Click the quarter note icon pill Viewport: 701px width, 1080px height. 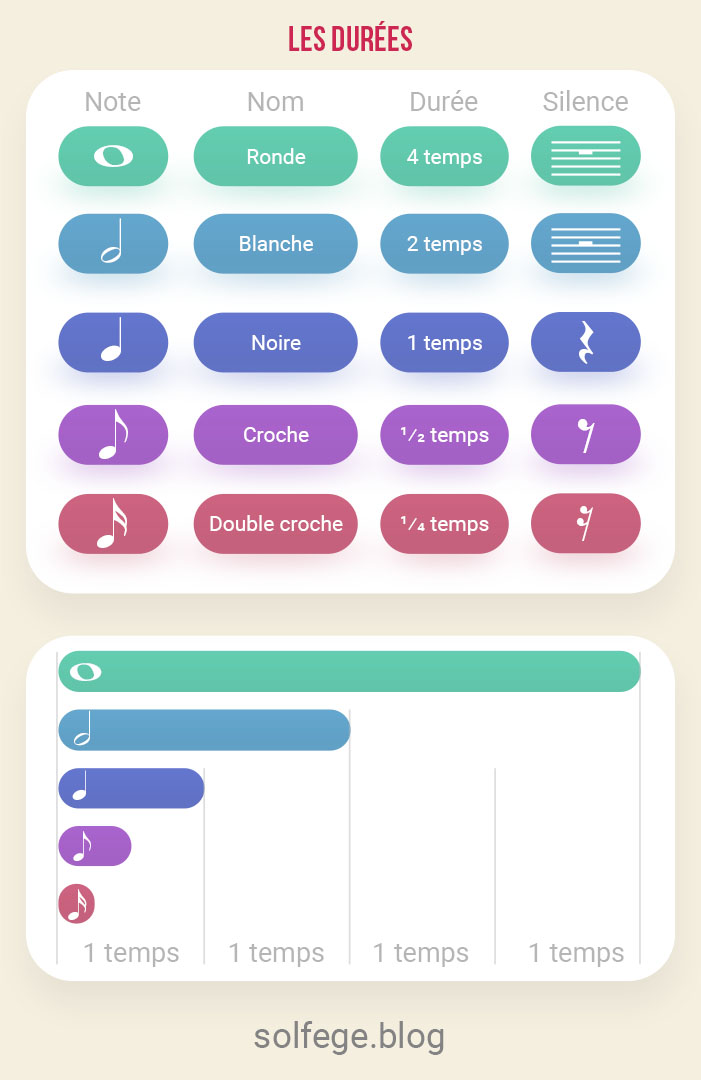tap(113, 342)
